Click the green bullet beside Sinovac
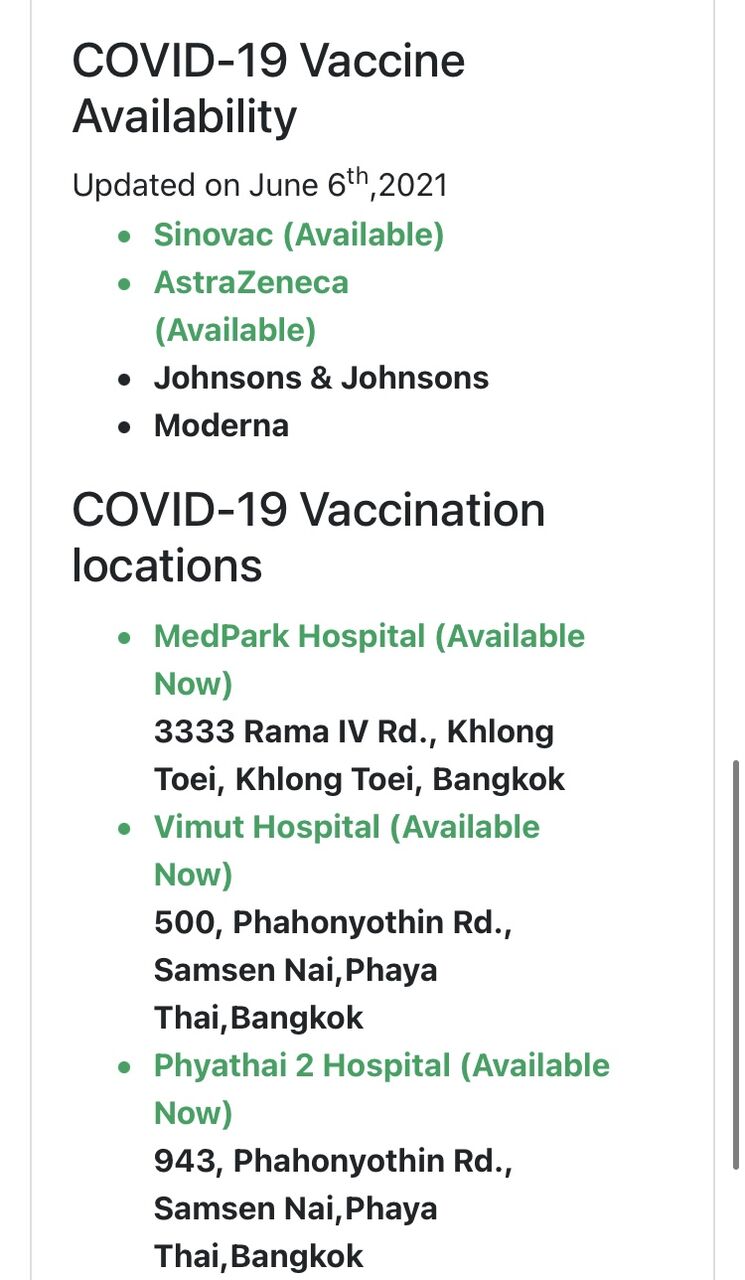Screen dimensions: 745x1280 click(x=124, y=237)
